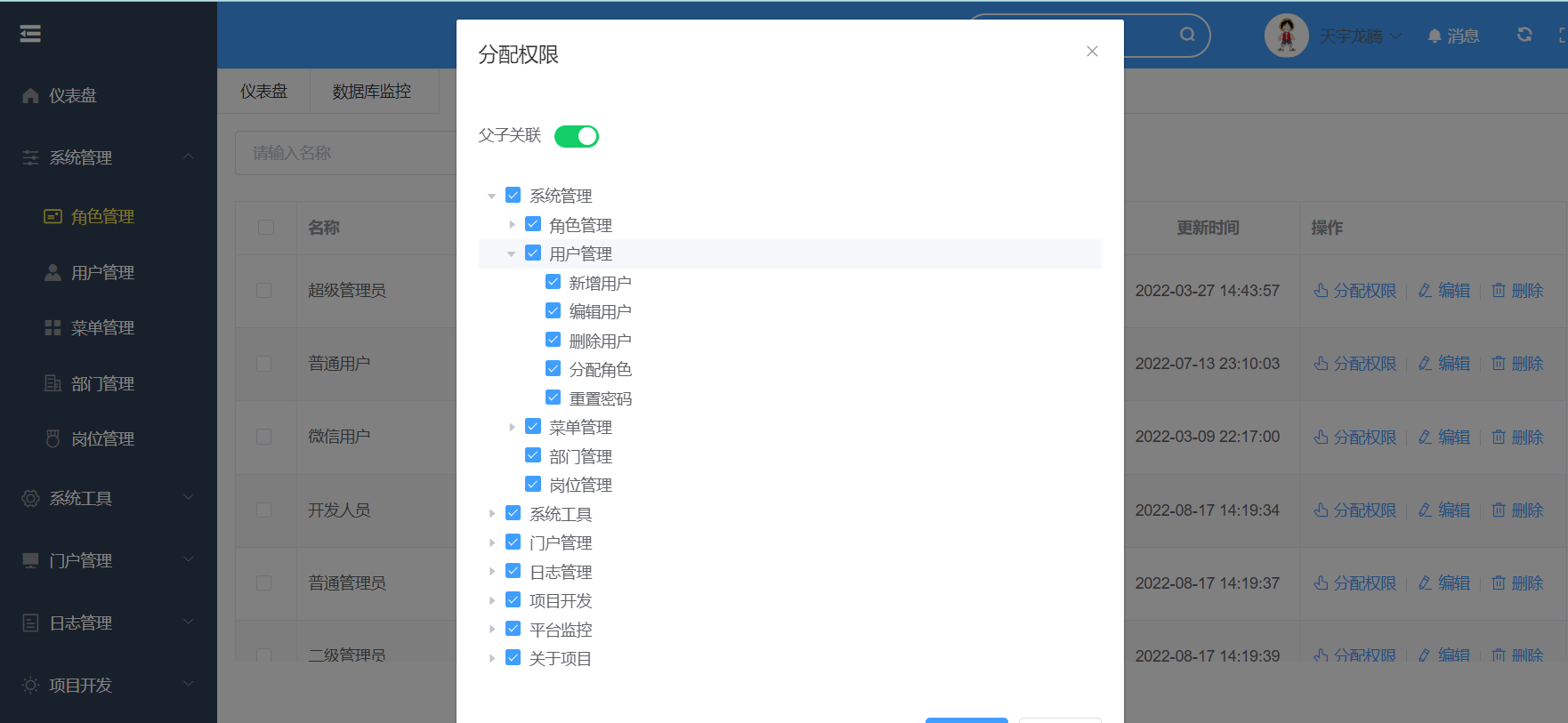
Task: Open the 角色管理 sidebar menu item
Action: click(x=102, y=216)
